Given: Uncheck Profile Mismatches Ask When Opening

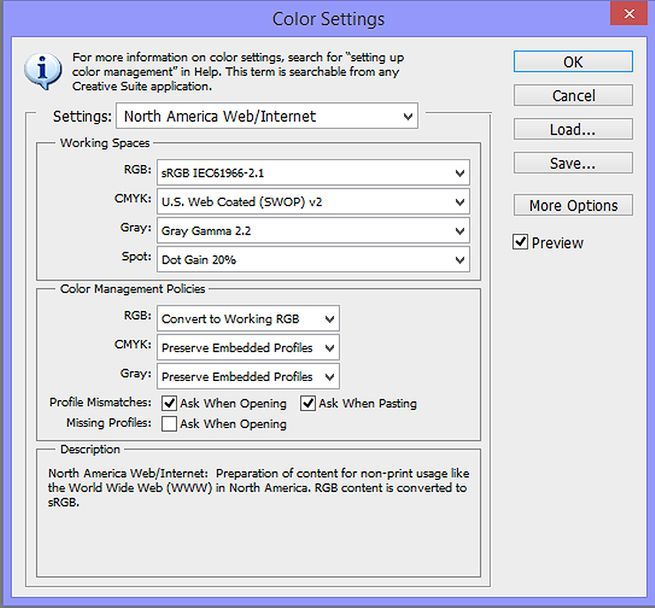Looking at the screenshot, I should click(169, 403).
